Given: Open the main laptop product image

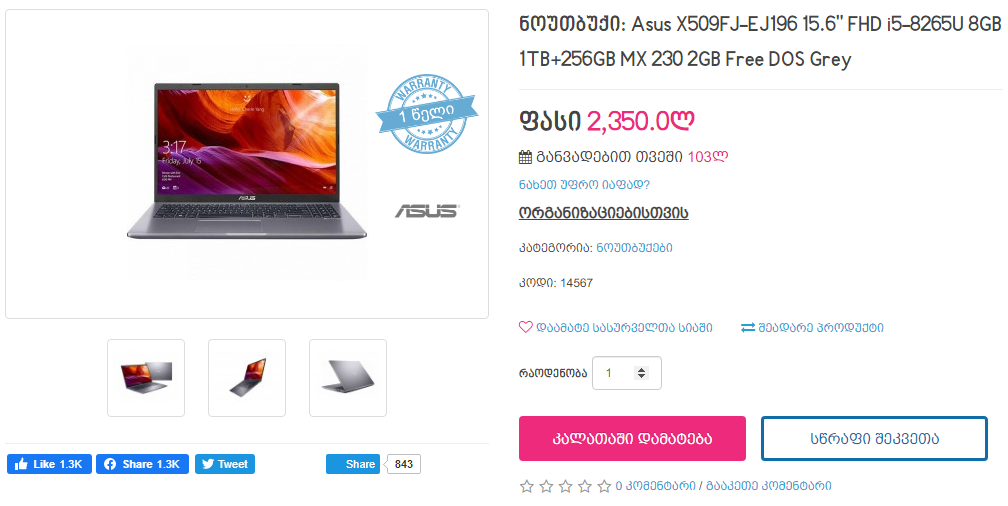Looking at the screenshot, I should 247,164.
